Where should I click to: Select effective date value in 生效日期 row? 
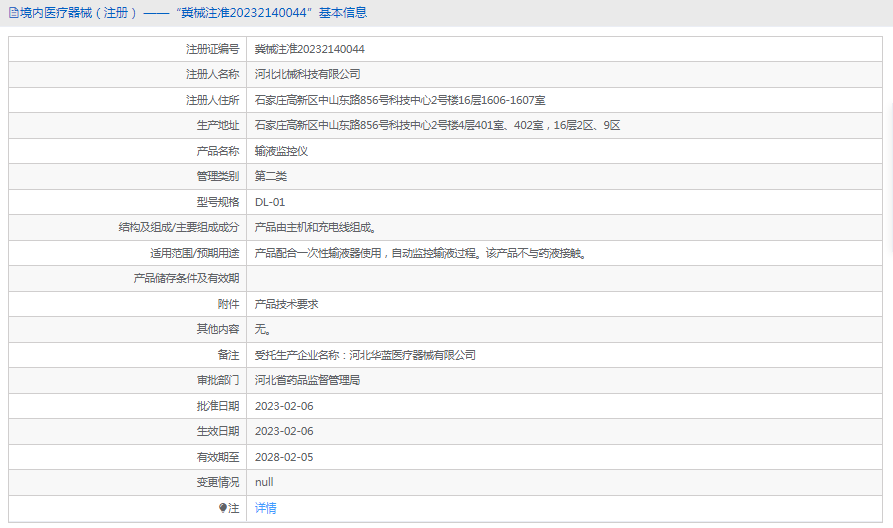pos(284,431)
